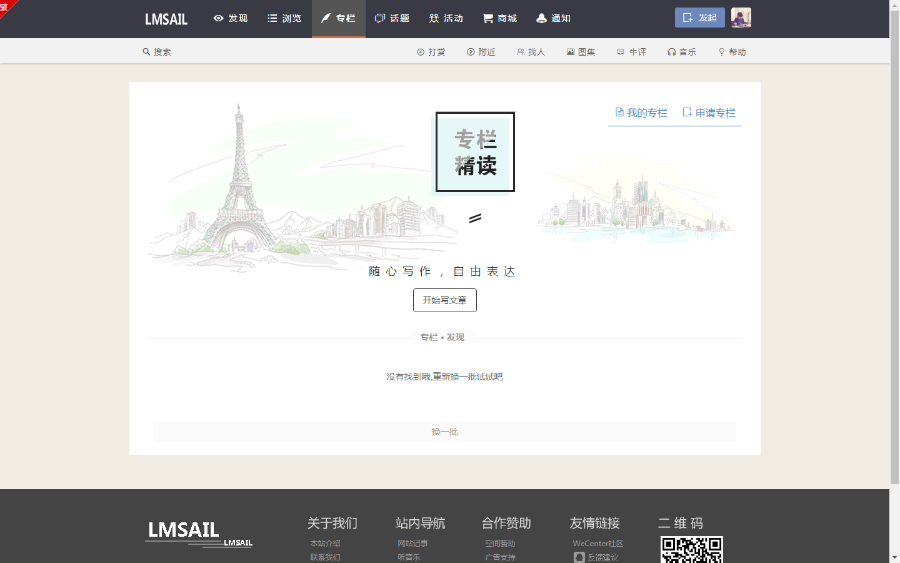The image size is (900, 563).
Task: Select the 专栏 (Column) tab
Action: 338,19
